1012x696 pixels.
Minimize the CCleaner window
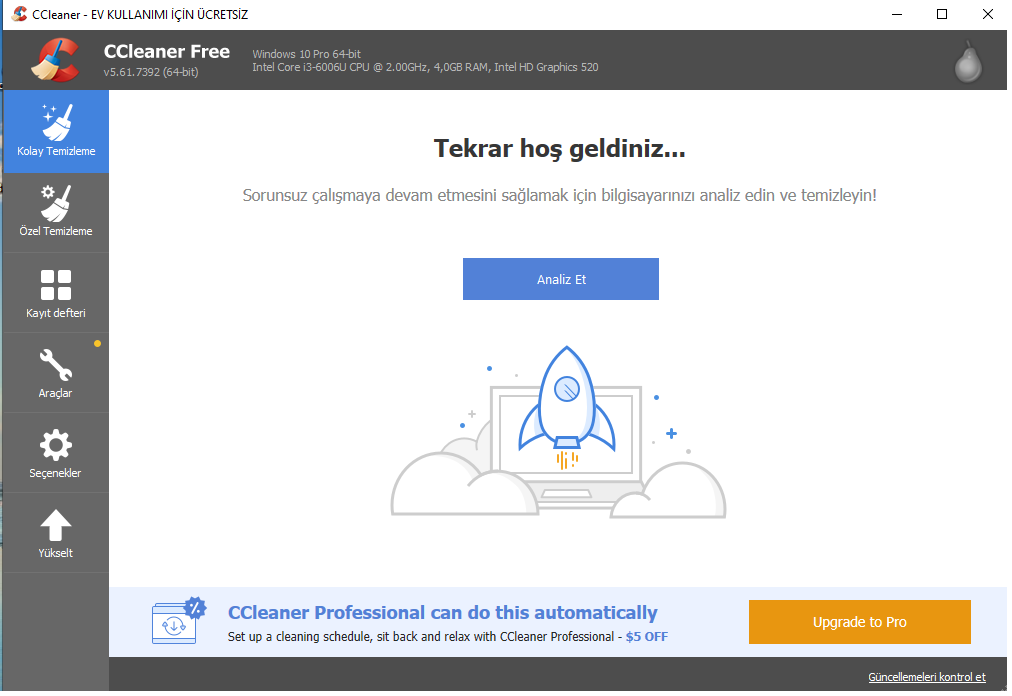(897, 14)
